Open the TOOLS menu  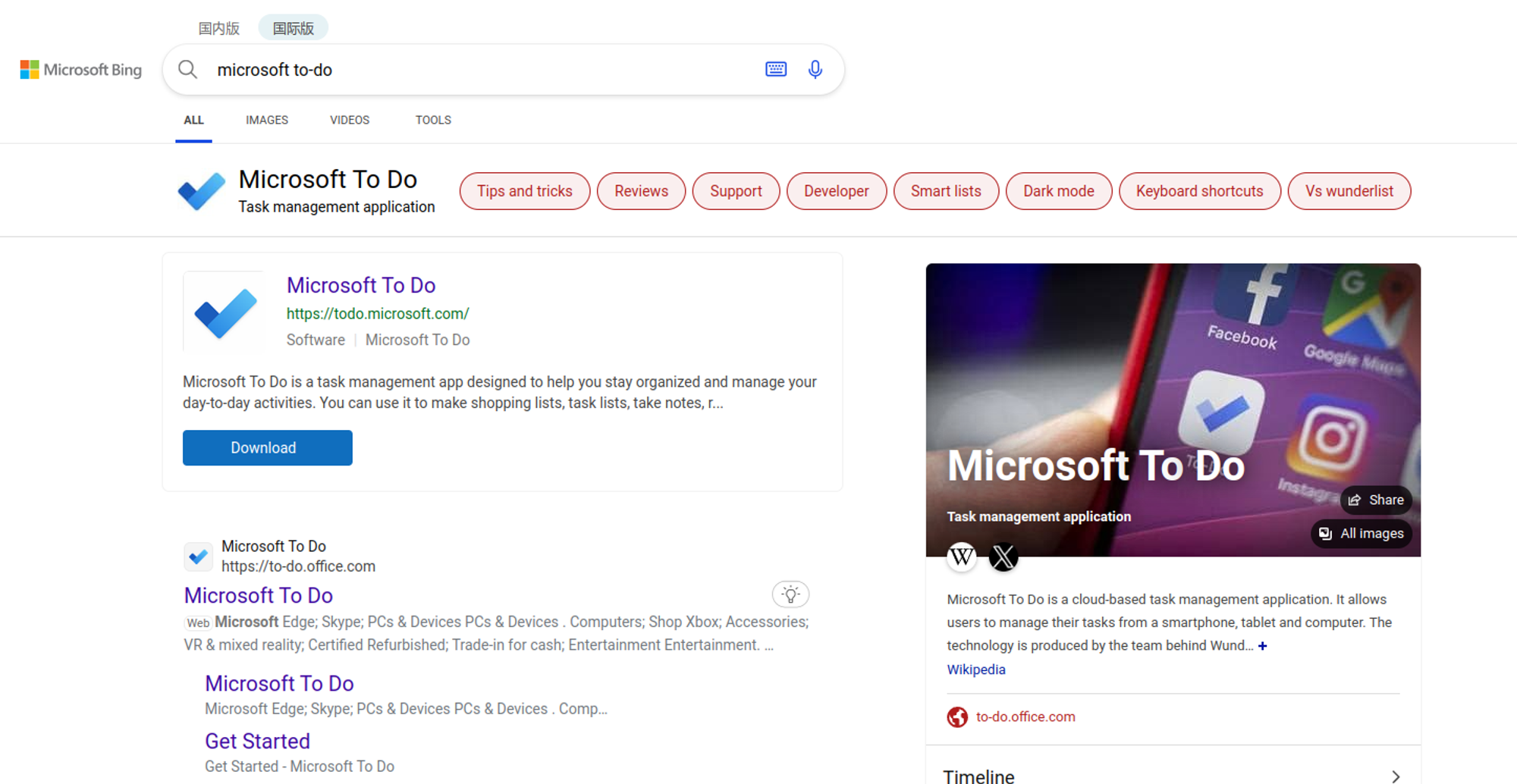click(432, 120)
